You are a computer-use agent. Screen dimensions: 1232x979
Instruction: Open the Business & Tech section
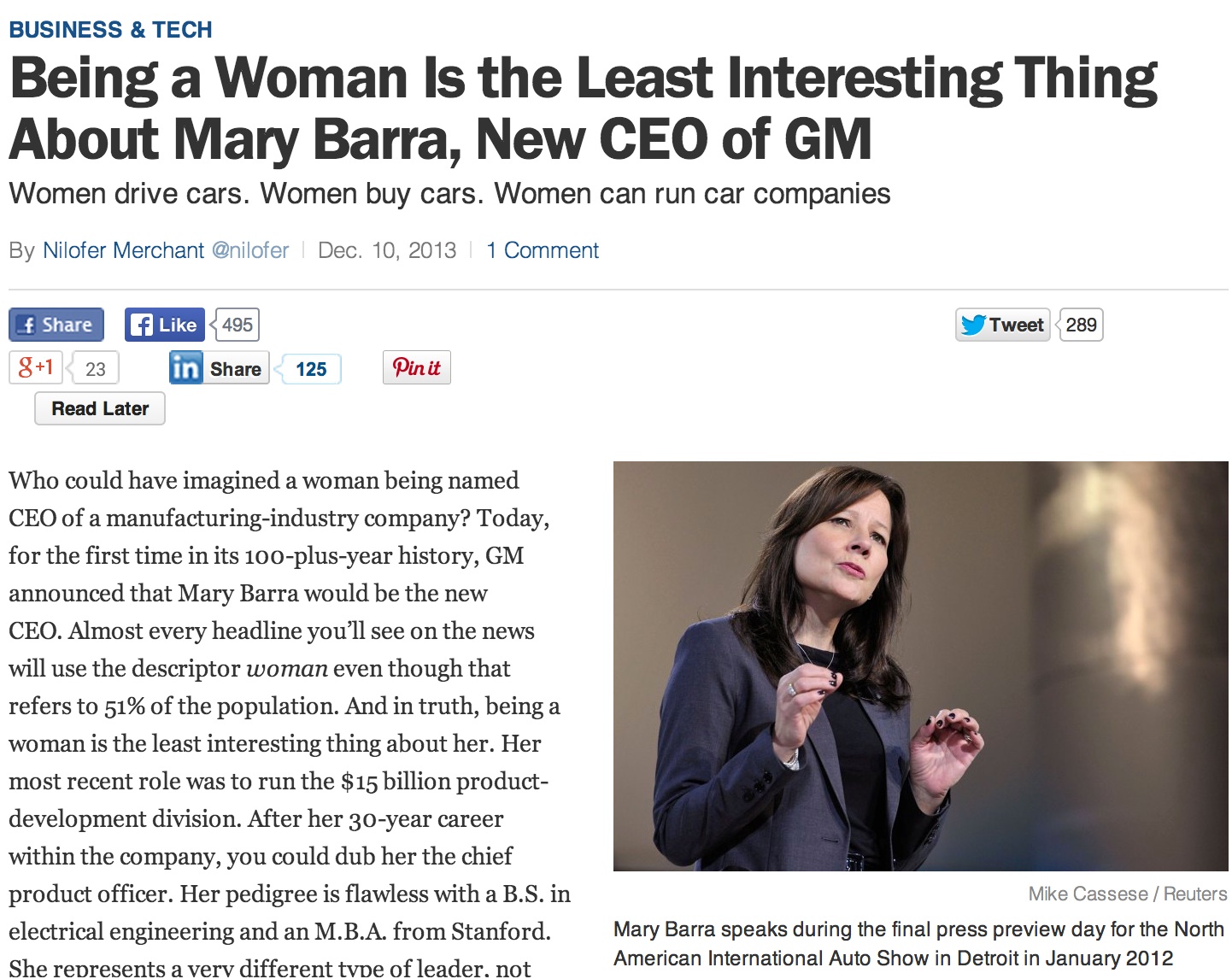[110, 30]
